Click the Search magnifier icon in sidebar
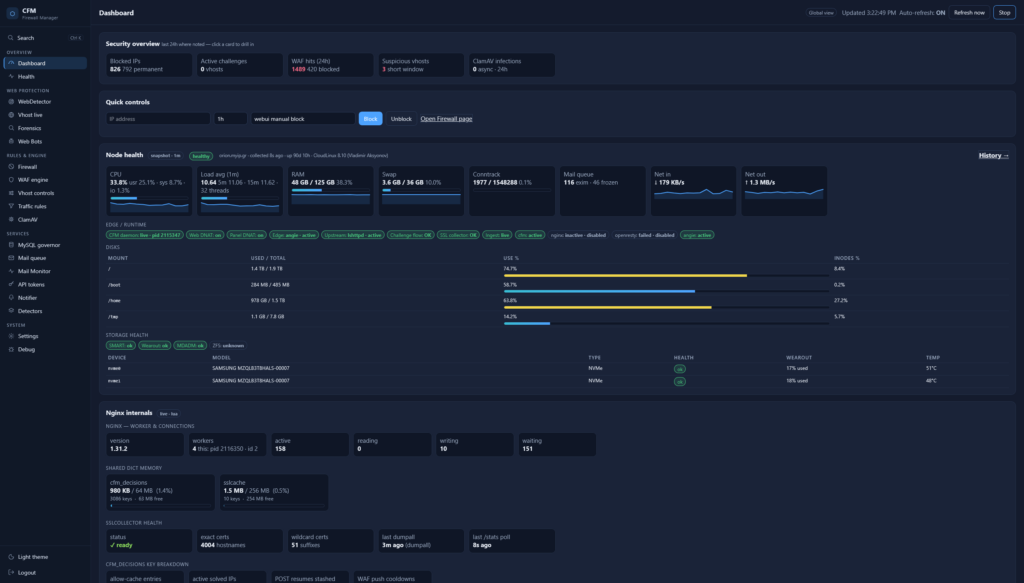1024x583 pixels. click(x=10, y=38)
